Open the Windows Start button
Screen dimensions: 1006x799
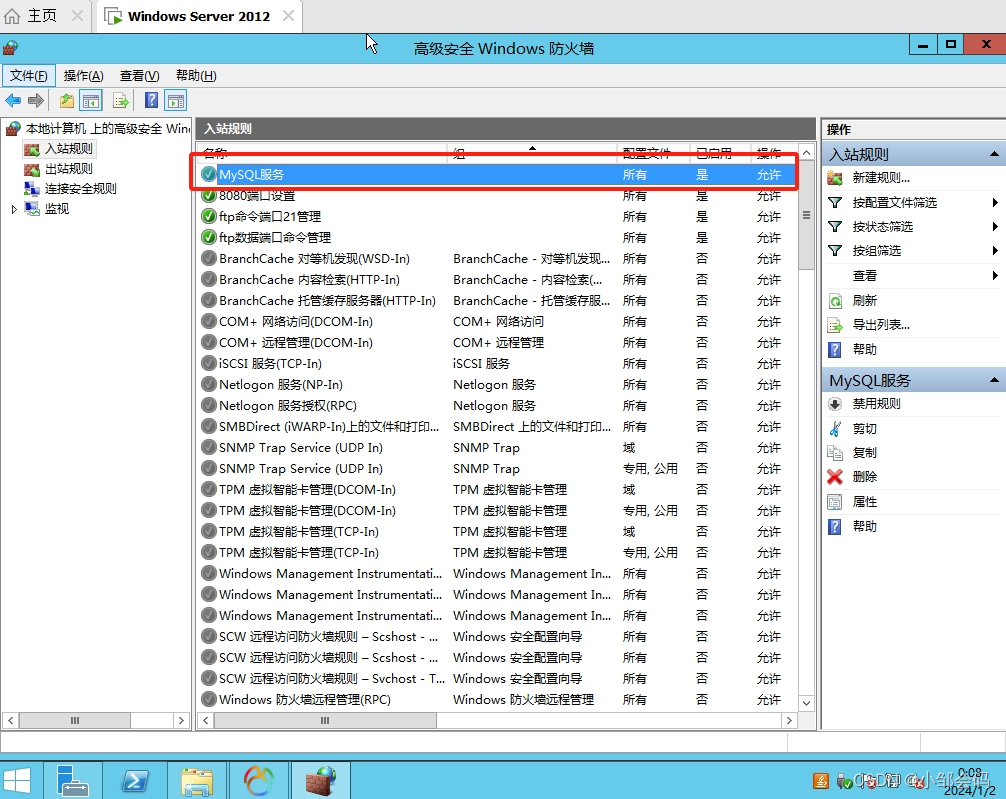click(x=17, y=780)
